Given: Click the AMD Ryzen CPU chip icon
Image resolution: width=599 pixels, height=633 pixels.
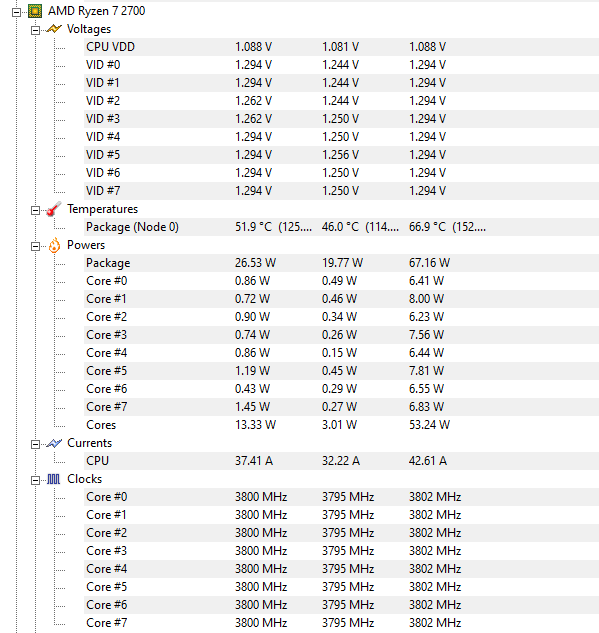Looking at the screenshot, I should tap(35, 11).
